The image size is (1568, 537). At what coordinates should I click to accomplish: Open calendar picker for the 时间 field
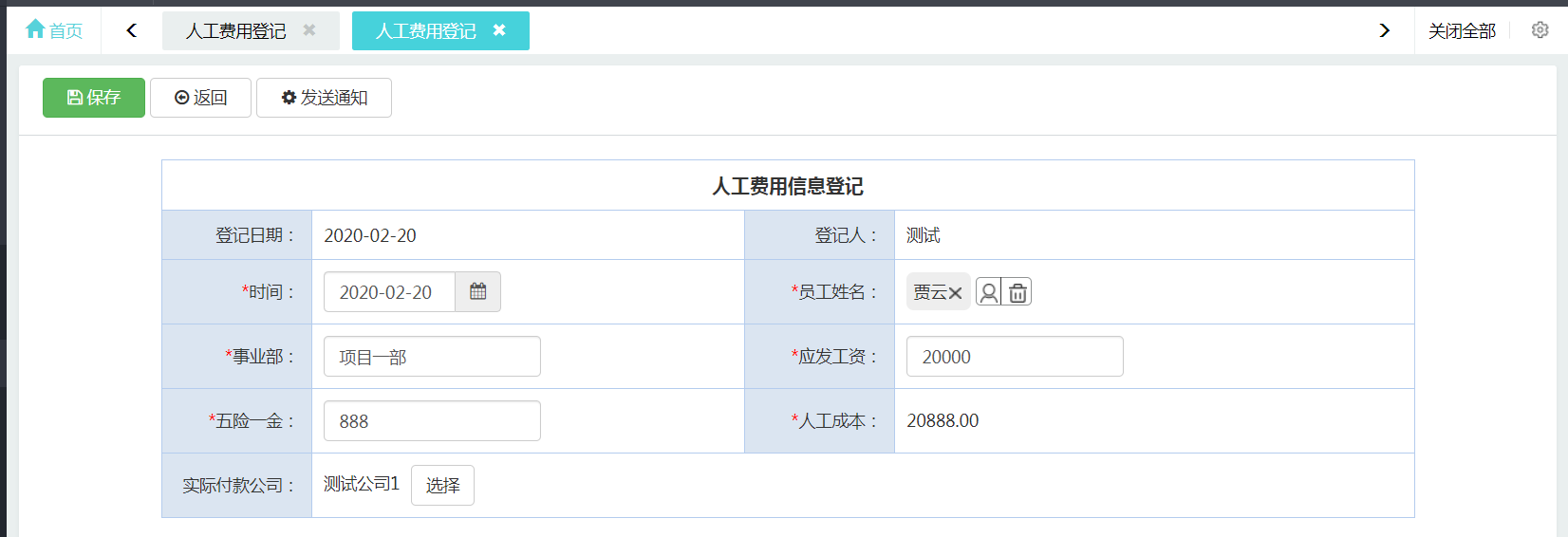(477, 292)
